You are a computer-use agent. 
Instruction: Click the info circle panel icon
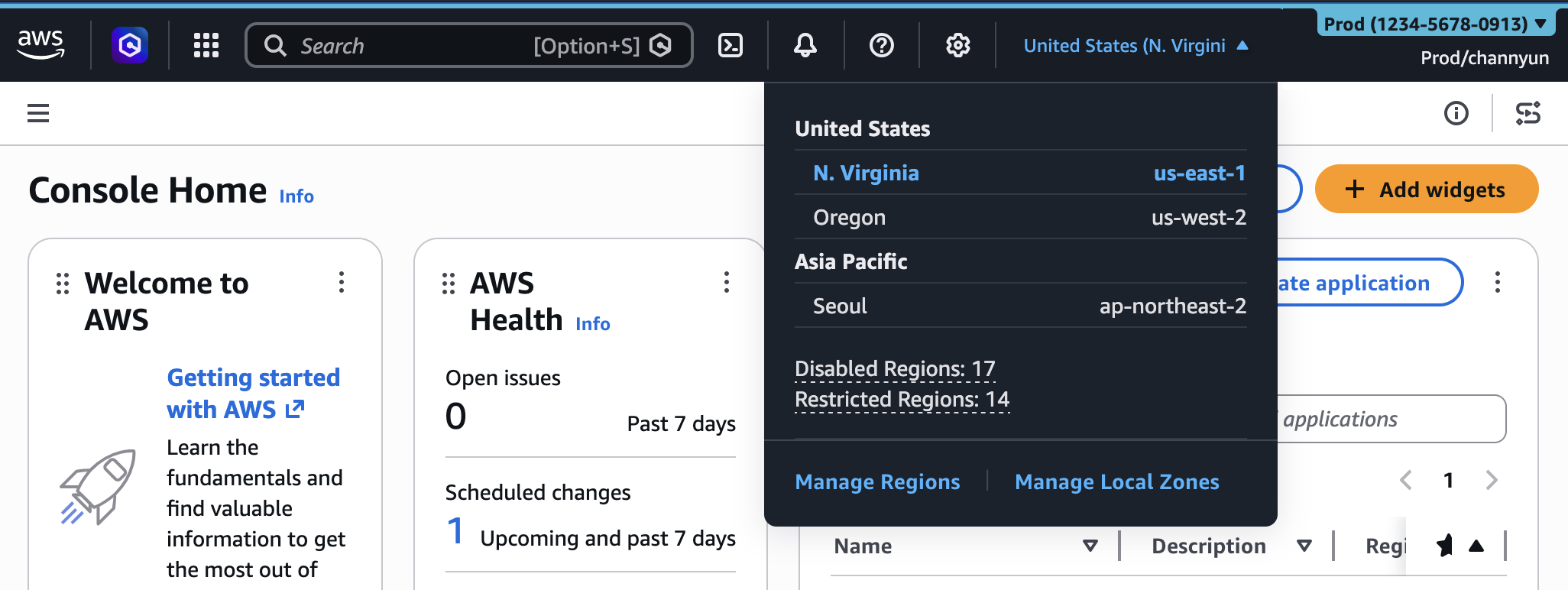[x=1456, y=113]
